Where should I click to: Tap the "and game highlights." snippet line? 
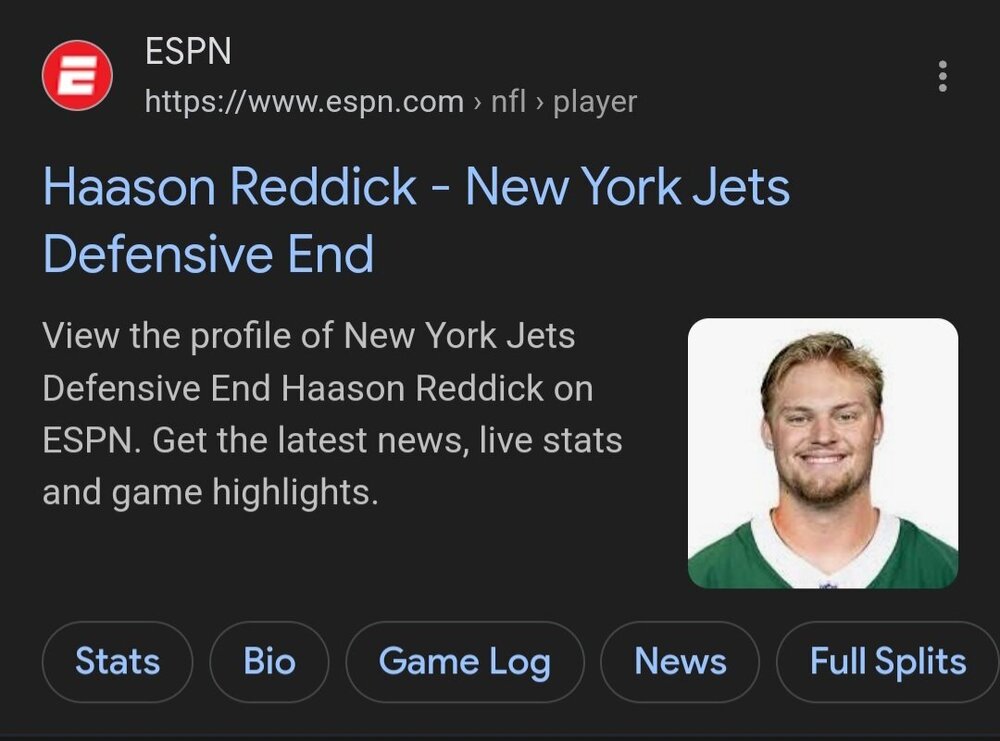210,492
